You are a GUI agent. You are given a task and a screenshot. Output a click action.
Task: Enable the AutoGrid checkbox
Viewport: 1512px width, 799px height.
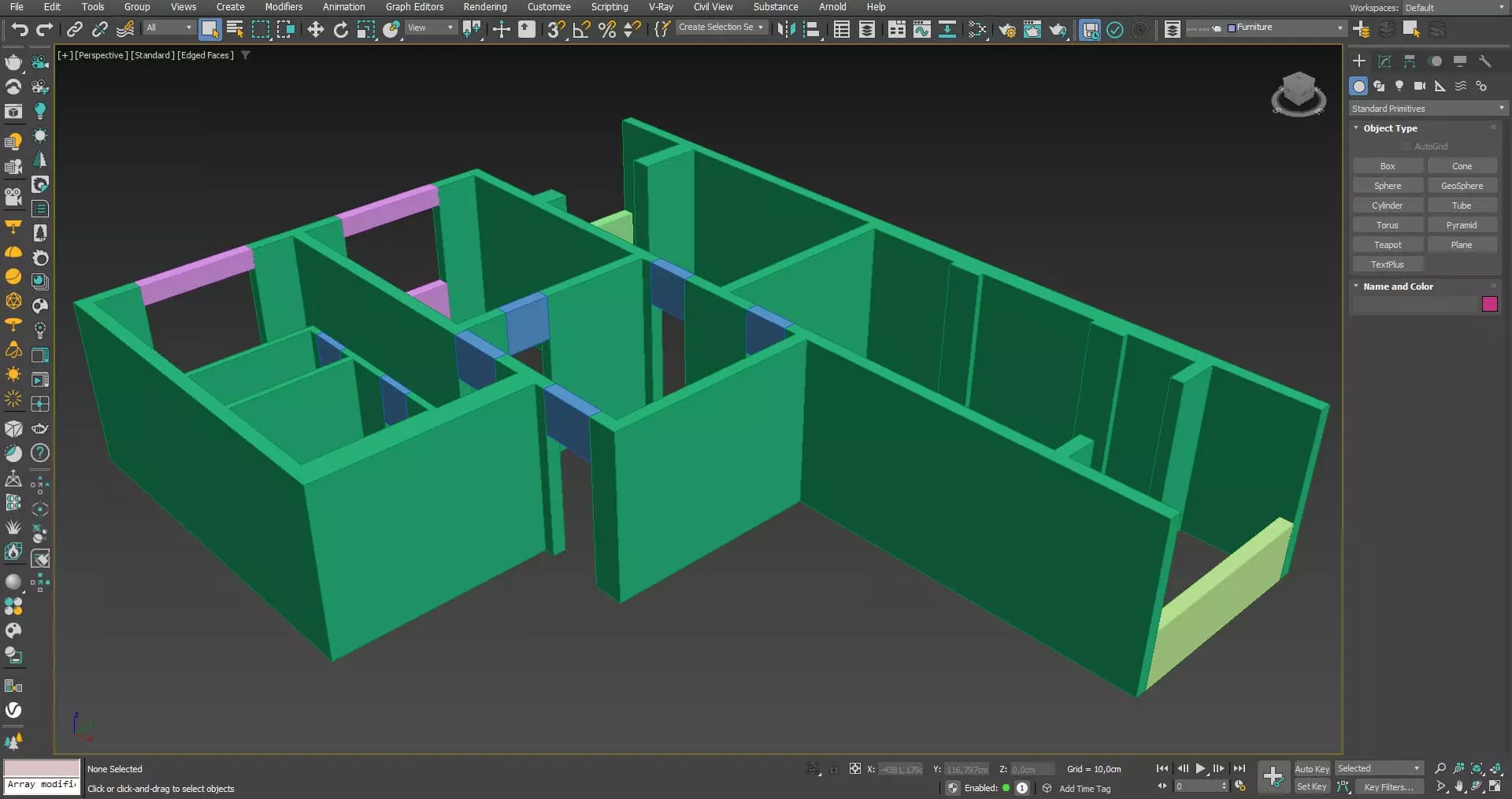point(1406,146)
